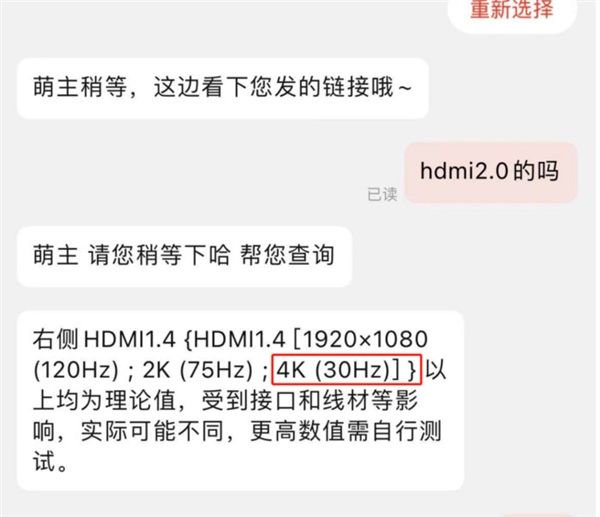Select the 萌主稍等 这边看下您发的链接哦 message bubble
The image size is (600, 517).
tap(222, 88)
